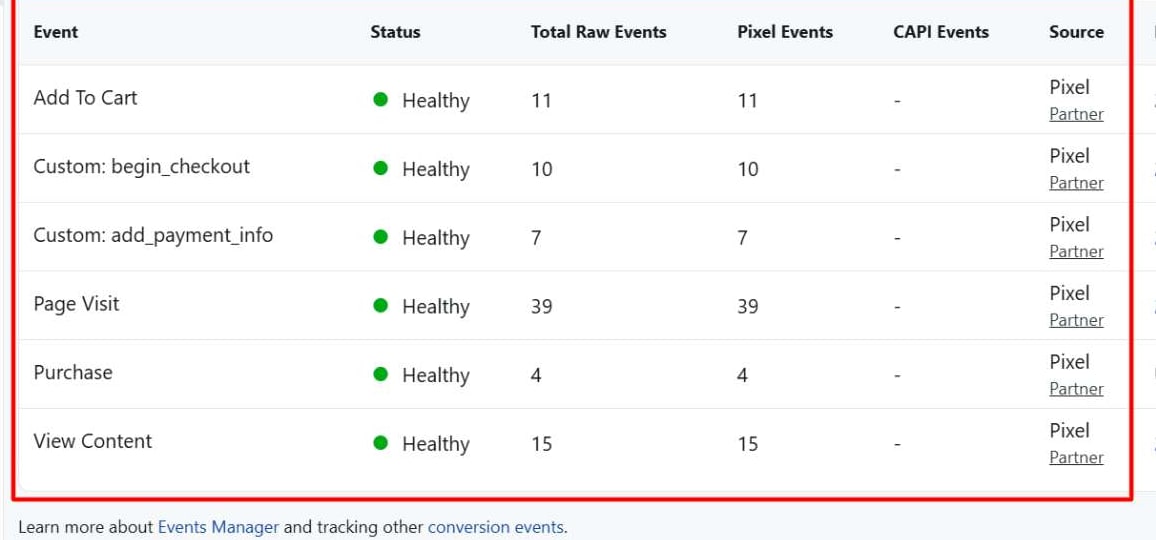Click green status dot for Add To Cart
This screenshot has width=1156, height=540.
pos(380,99)
